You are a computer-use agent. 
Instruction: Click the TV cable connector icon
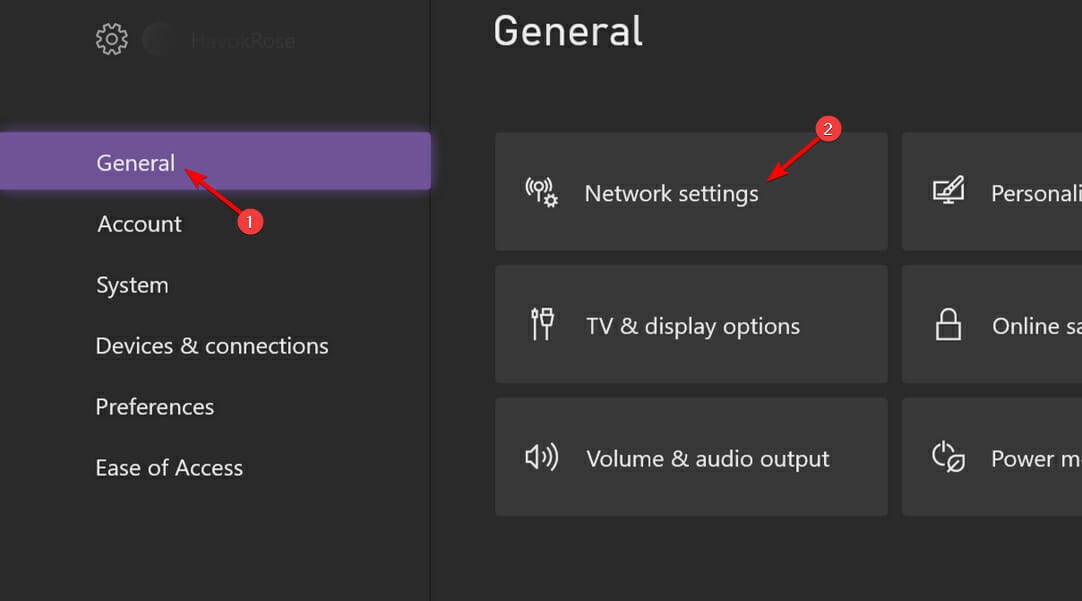[x=542, y=324]
